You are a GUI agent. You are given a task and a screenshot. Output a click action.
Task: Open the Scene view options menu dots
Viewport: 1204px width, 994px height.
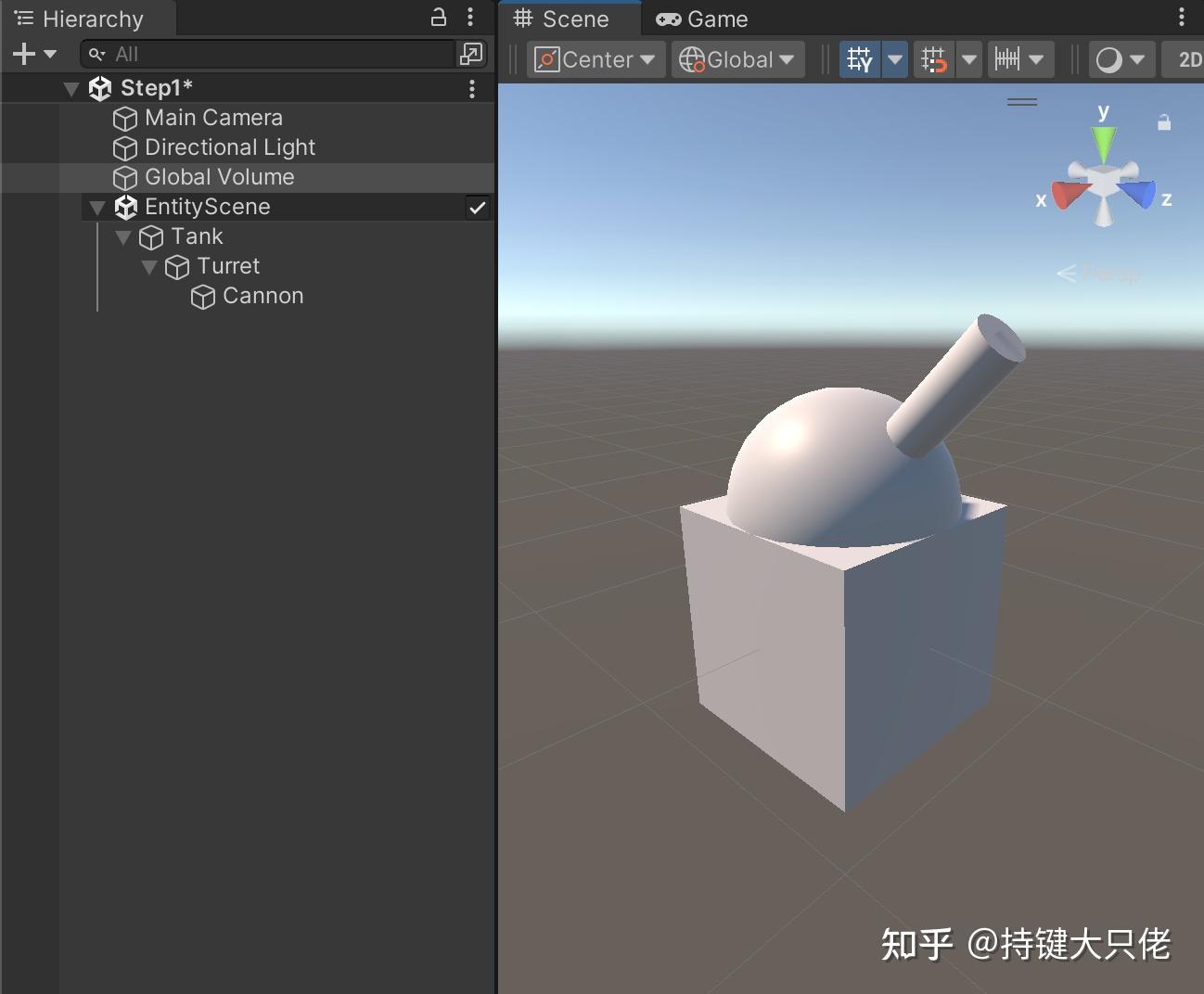1181,17
